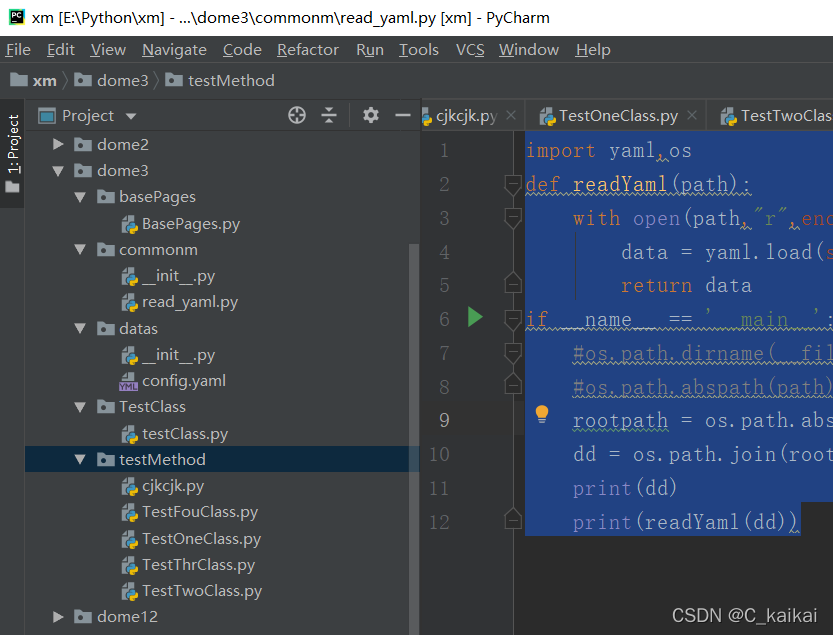This screenshot has width=833, height=635.
Task: Collapse the datas folder
Action: click(x=80, y=328)
